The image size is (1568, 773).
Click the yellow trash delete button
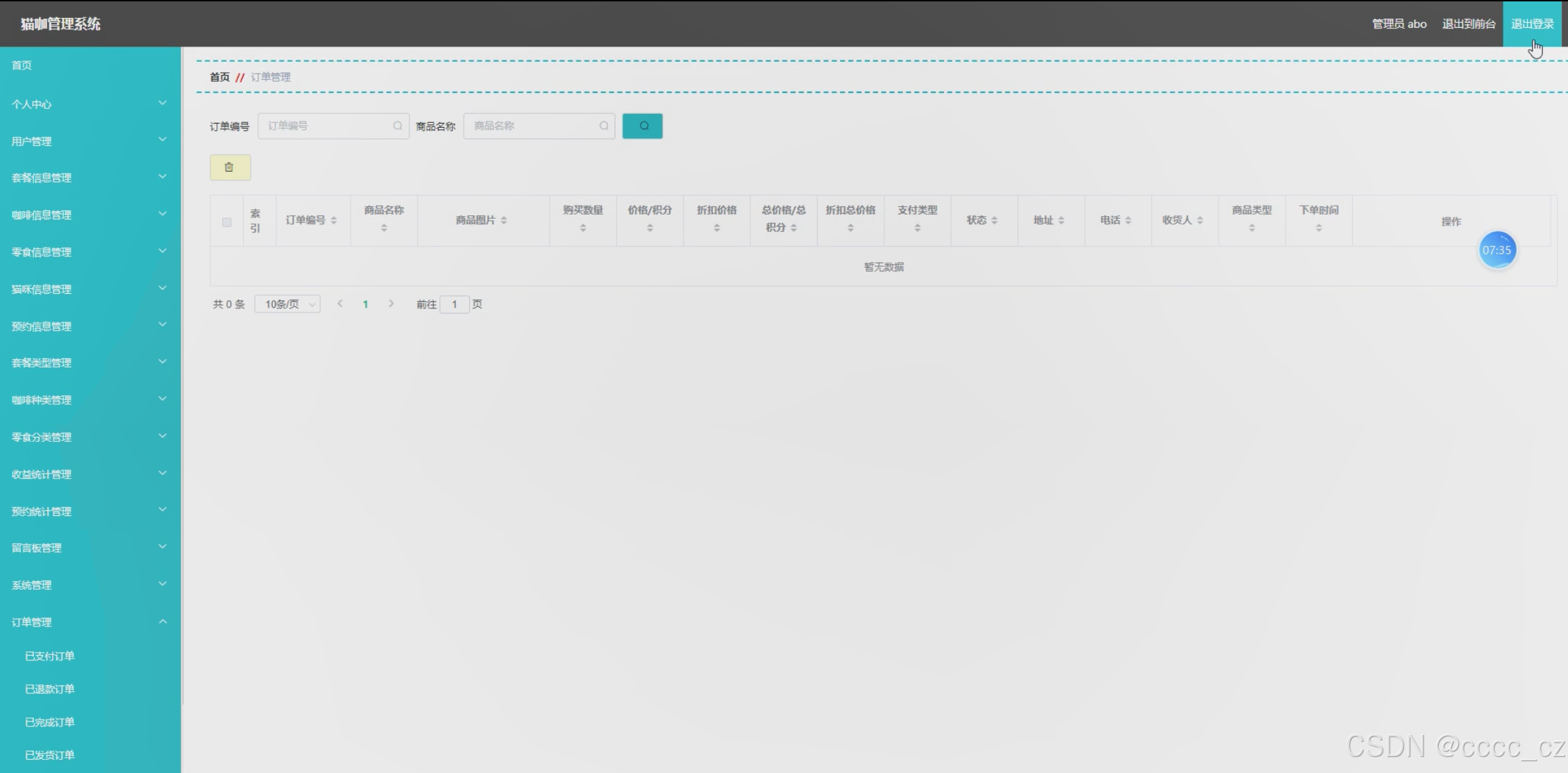pos(230,167)
